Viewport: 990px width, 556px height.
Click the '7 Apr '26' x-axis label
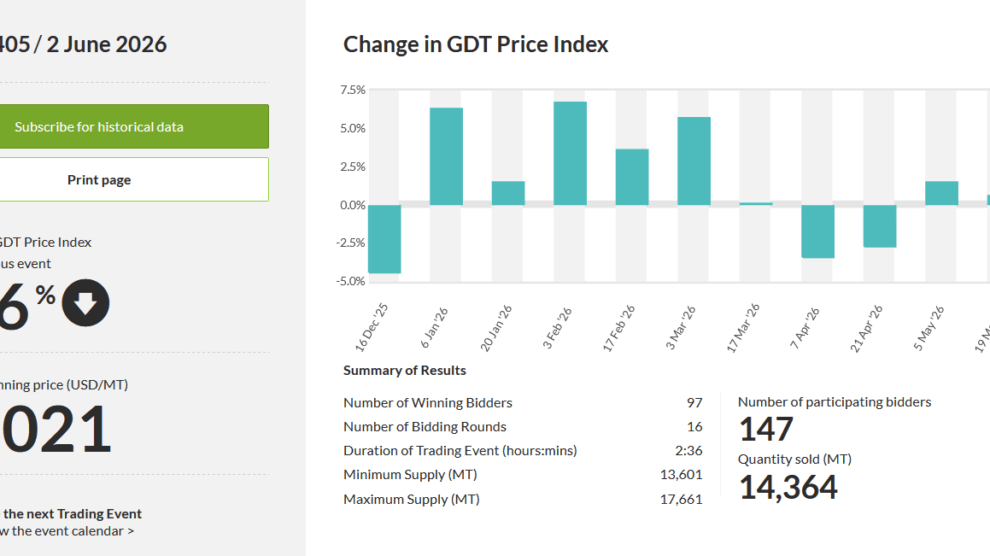pos(804,328)
